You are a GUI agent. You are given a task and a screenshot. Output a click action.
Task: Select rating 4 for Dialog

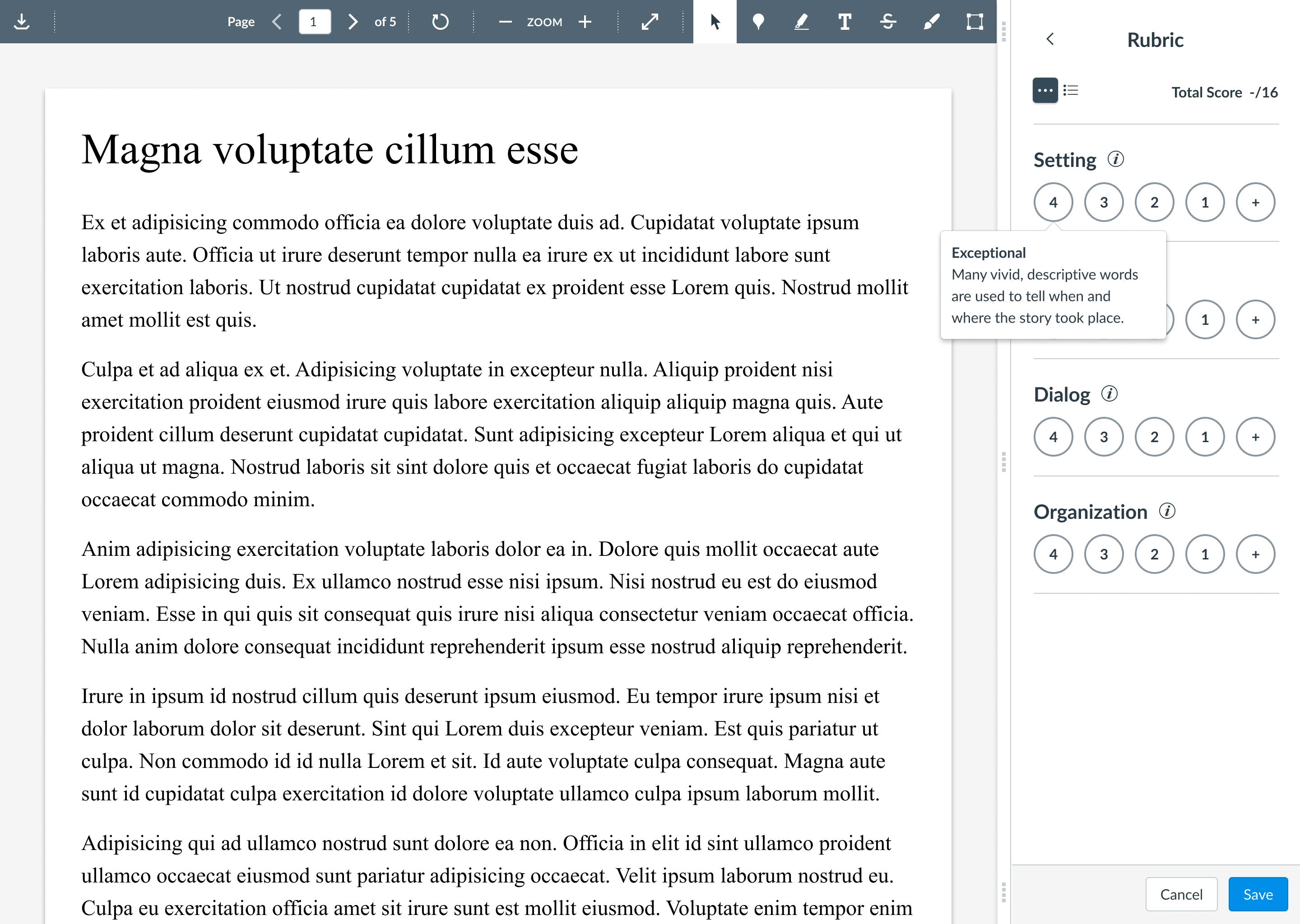coord(1054,437)
